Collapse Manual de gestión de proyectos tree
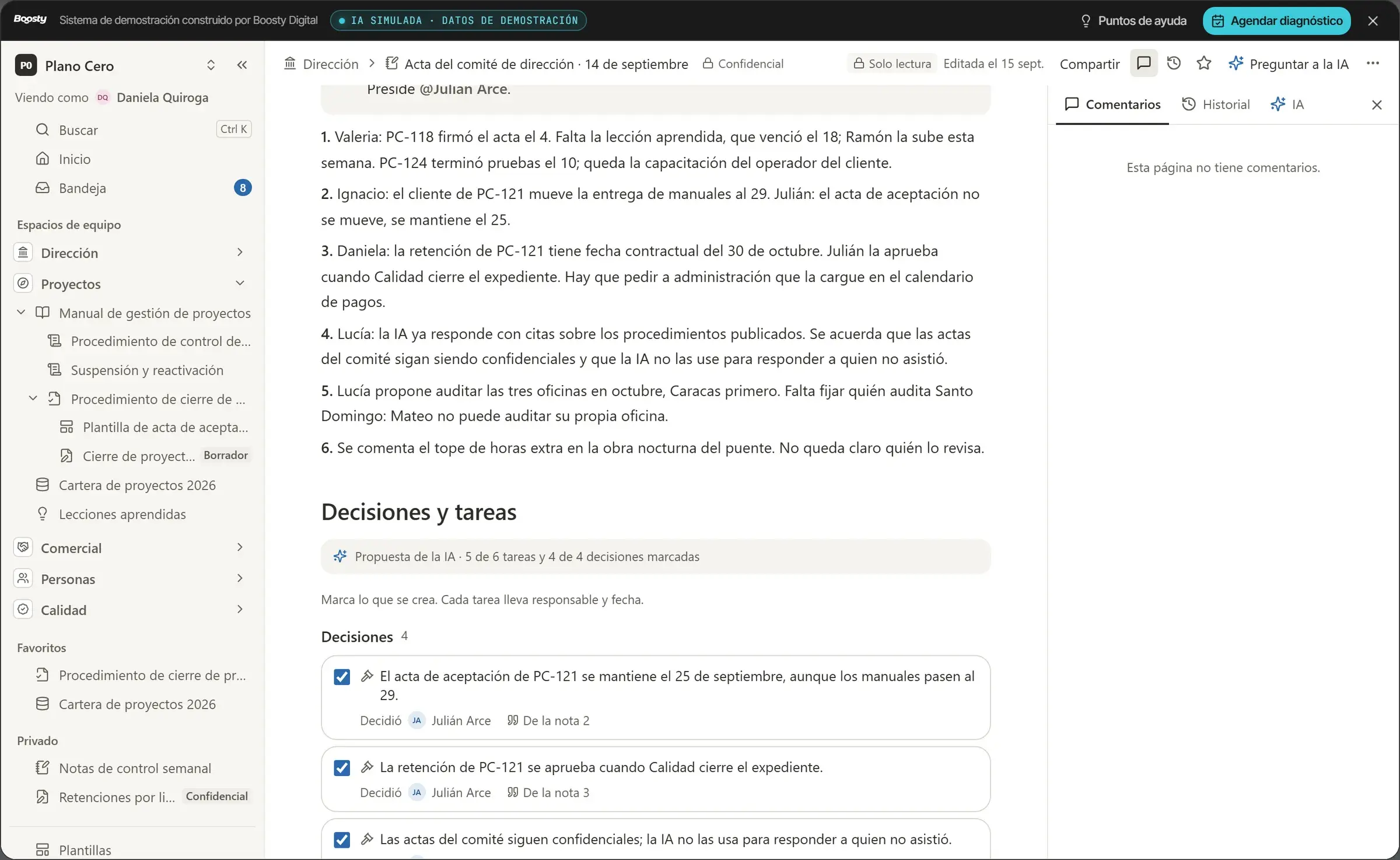The height and width of the screenshot is (860, 1400). point(21,312)
